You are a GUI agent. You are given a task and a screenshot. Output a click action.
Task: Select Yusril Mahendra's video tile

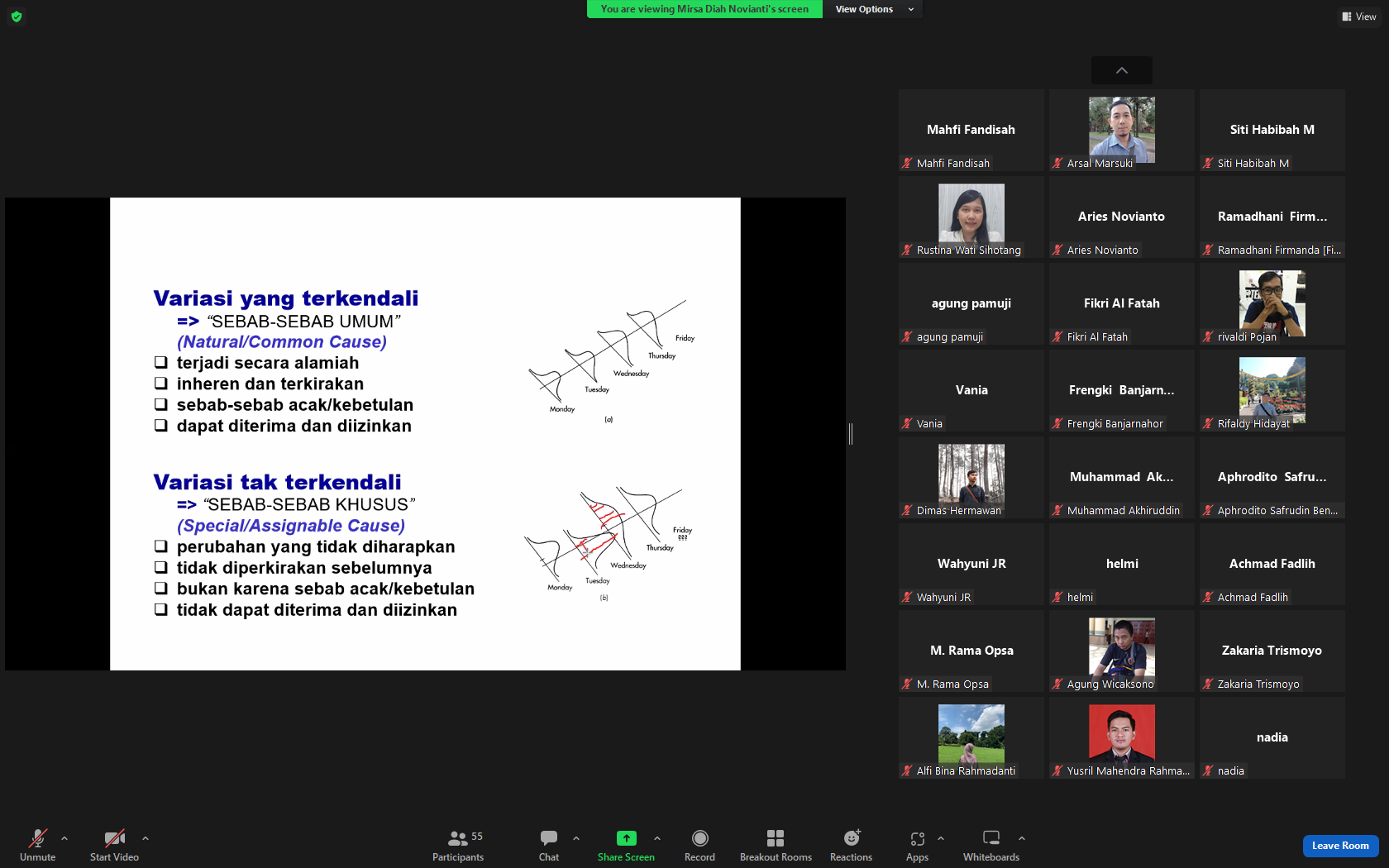pyautogui.click(x=1122, y=737)
